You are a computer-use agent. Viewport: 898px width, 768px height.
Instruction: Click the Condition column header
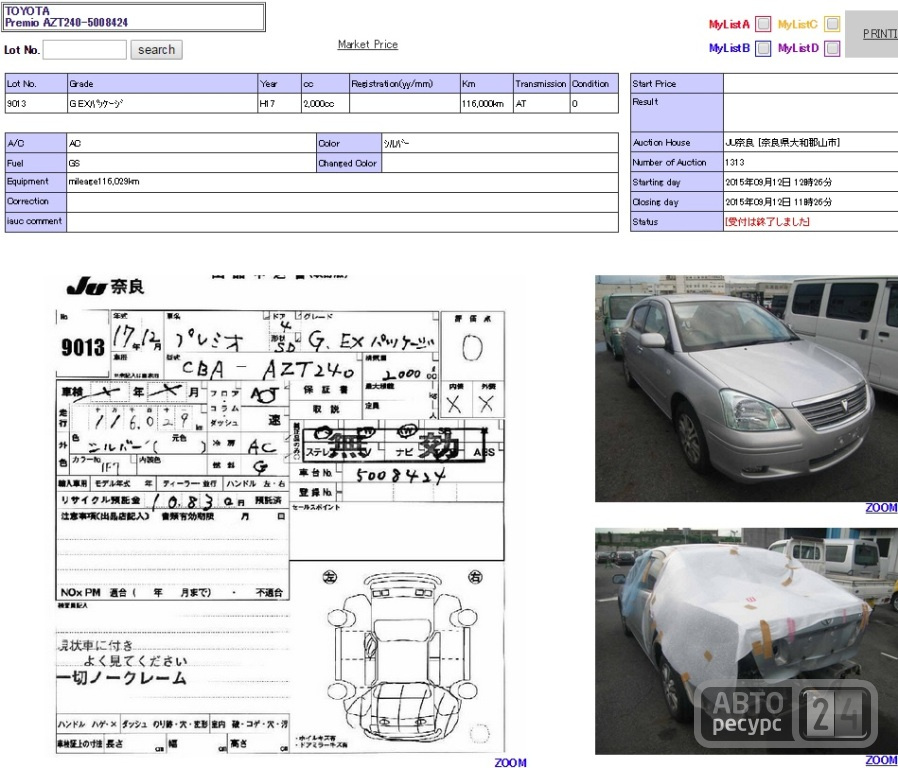coord(594,84)
